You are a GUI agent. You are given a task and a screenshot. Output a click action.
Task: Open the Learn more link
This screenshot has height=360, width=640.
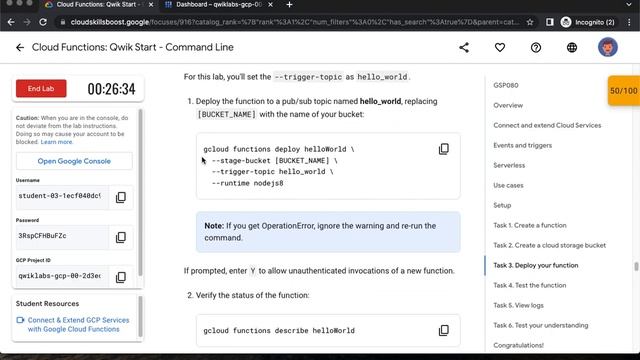[x=56, y=142]
